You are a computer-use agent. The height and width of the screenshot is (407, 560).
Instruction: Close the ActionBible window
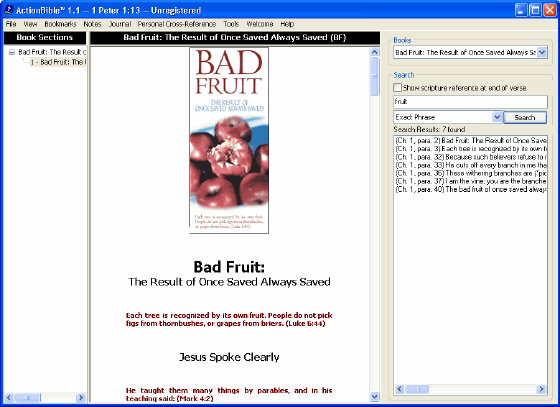(x=550, y=10)
